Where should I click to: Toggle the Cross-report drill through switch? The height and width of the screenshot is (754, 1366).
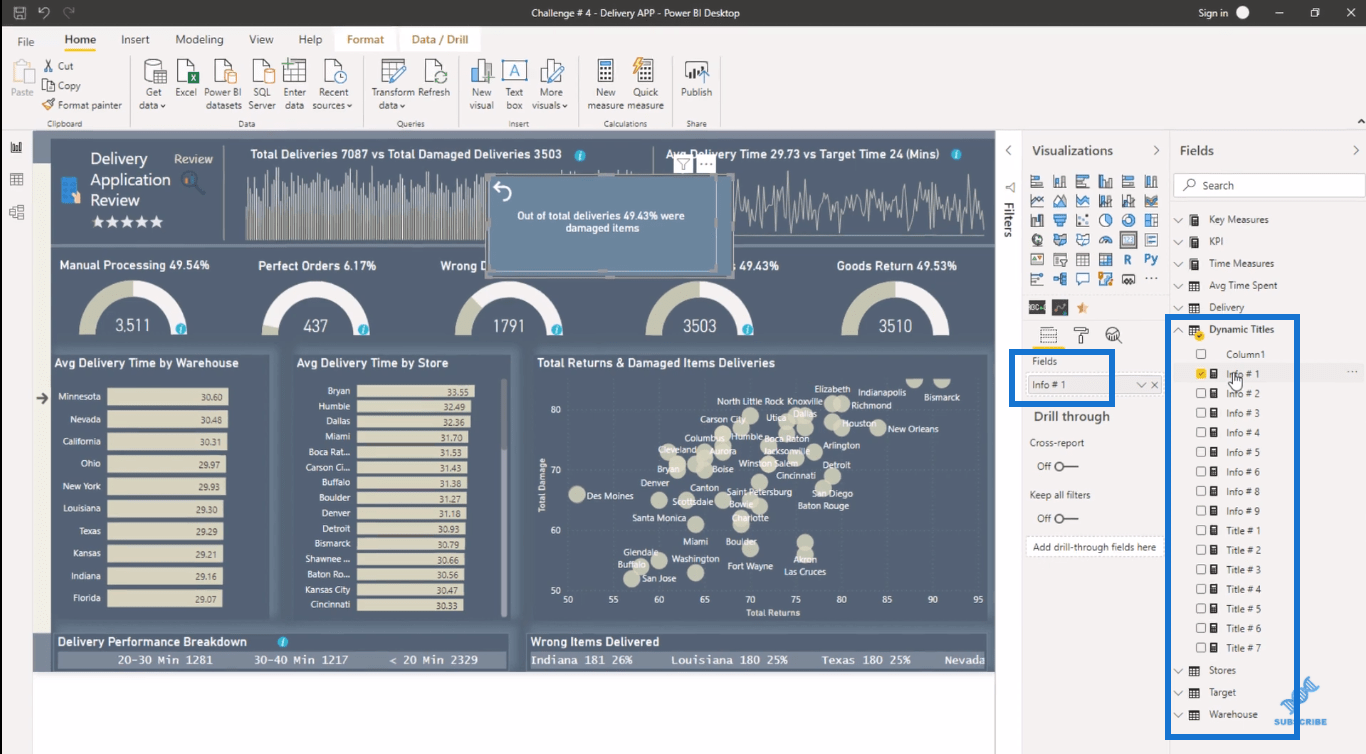coord(1066,466)
